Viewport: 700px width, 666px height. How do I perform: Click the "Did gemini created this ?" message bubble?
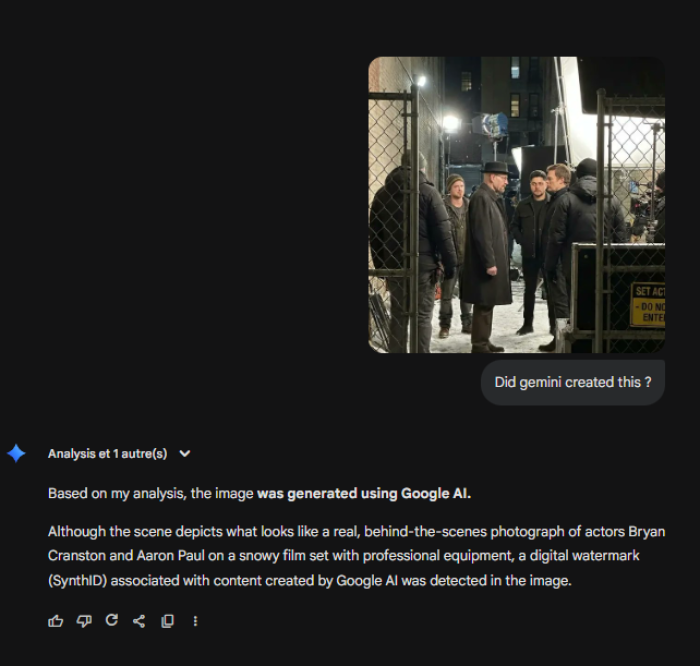click(573, 383)
